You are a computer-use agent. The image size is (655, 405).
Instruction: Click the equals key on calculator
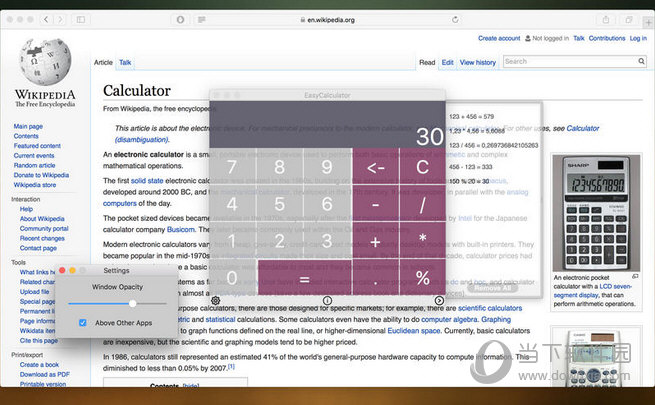coord(305,278)
